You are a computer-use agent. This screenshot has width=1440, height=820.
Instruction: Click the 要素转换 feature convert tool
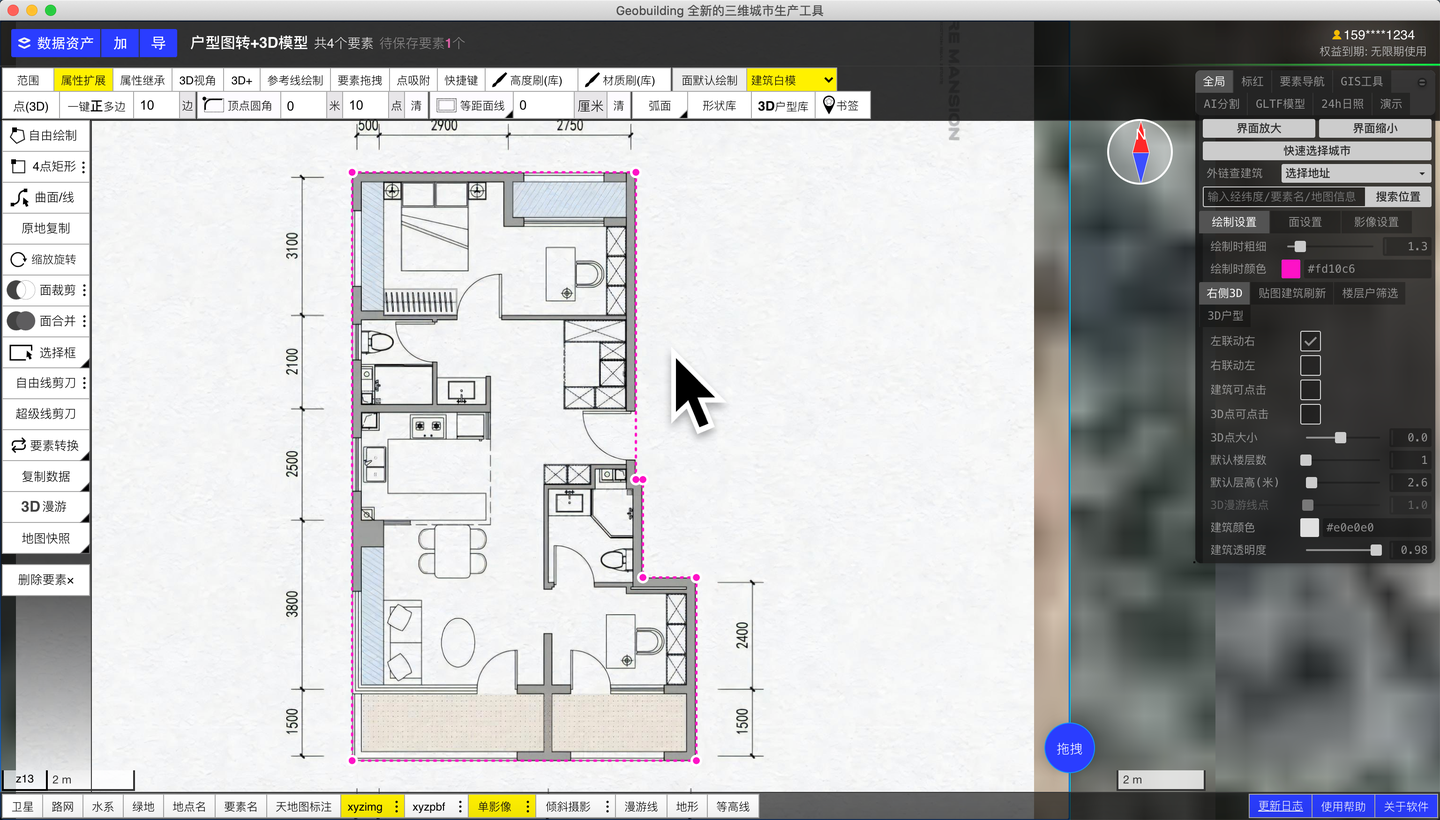(x=45, y=445)
